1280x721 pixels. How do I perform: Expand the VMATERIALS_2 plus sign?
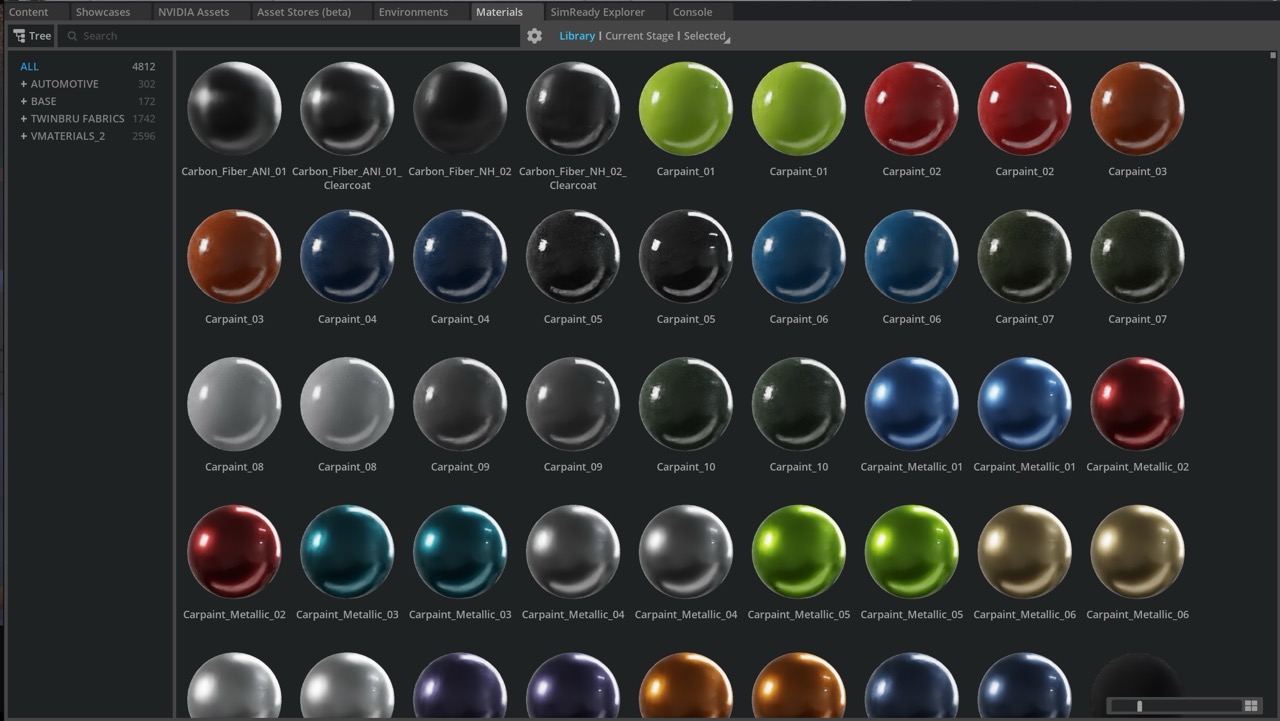[24, 136]
